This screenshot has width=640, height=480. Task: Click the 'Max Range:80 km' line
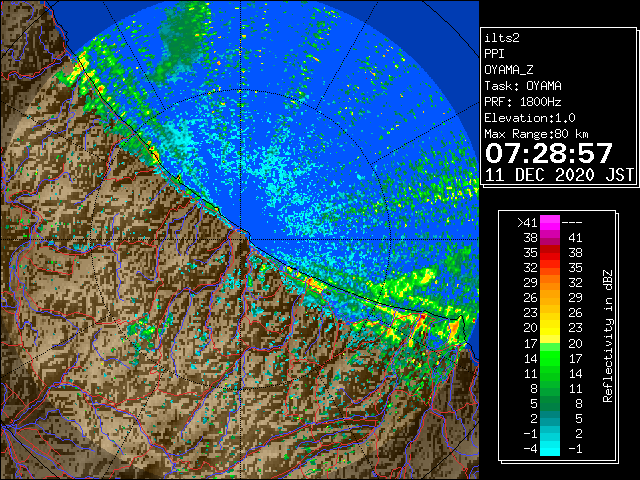pos(536,134)
